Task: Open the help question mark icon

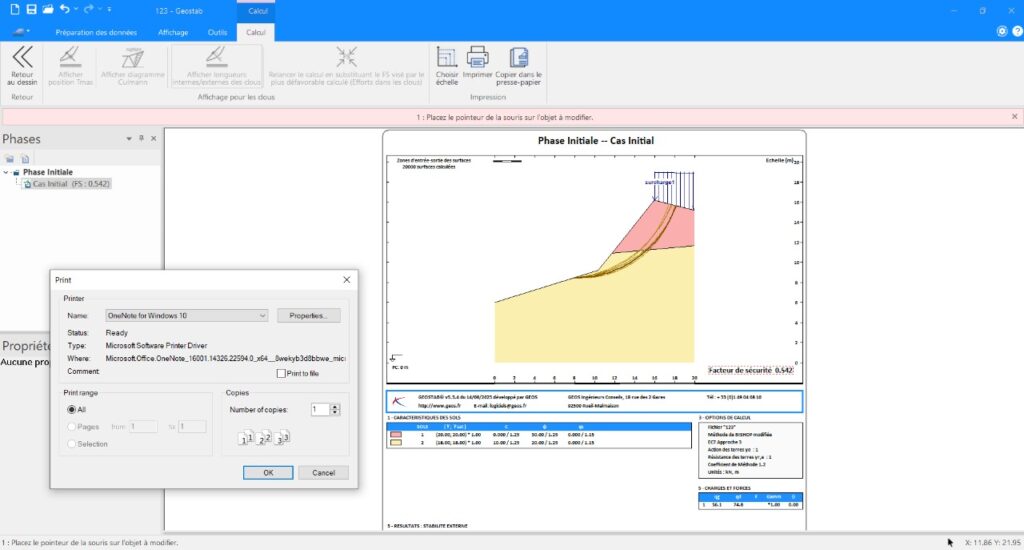Action: (1017, 31)
